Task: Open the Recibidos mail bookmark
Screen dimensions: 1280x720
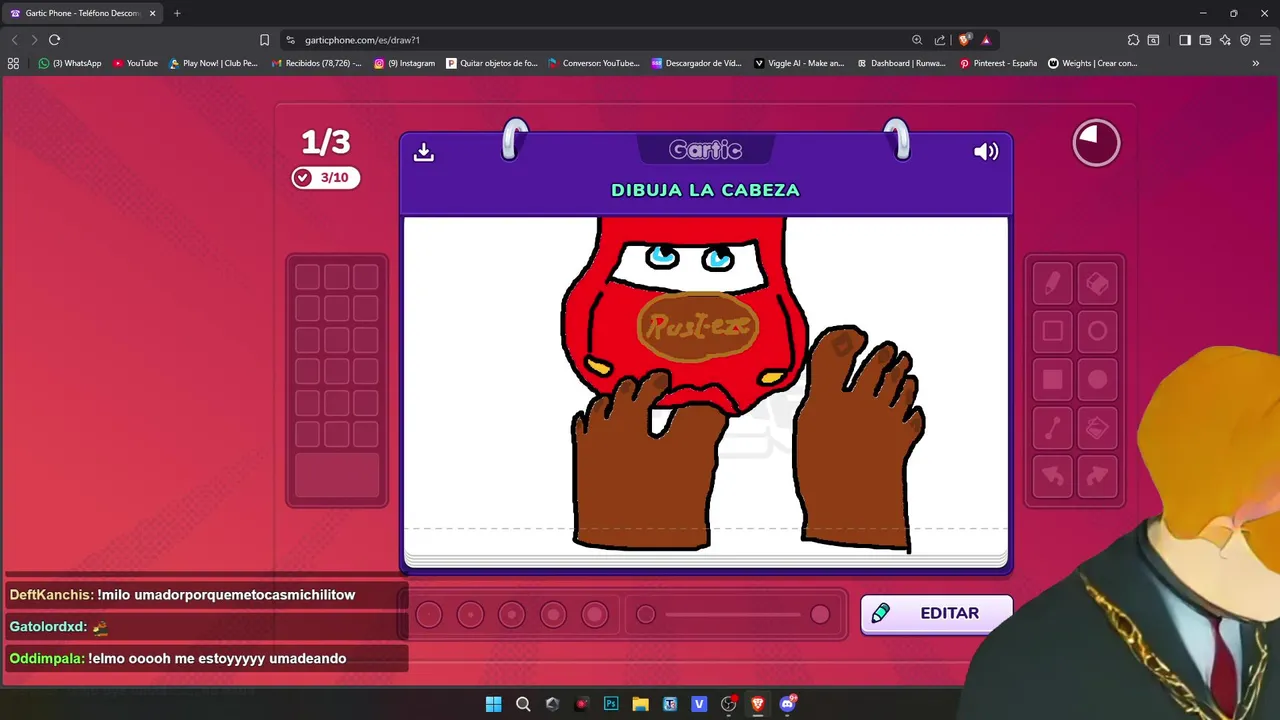Action: point(317,63)
